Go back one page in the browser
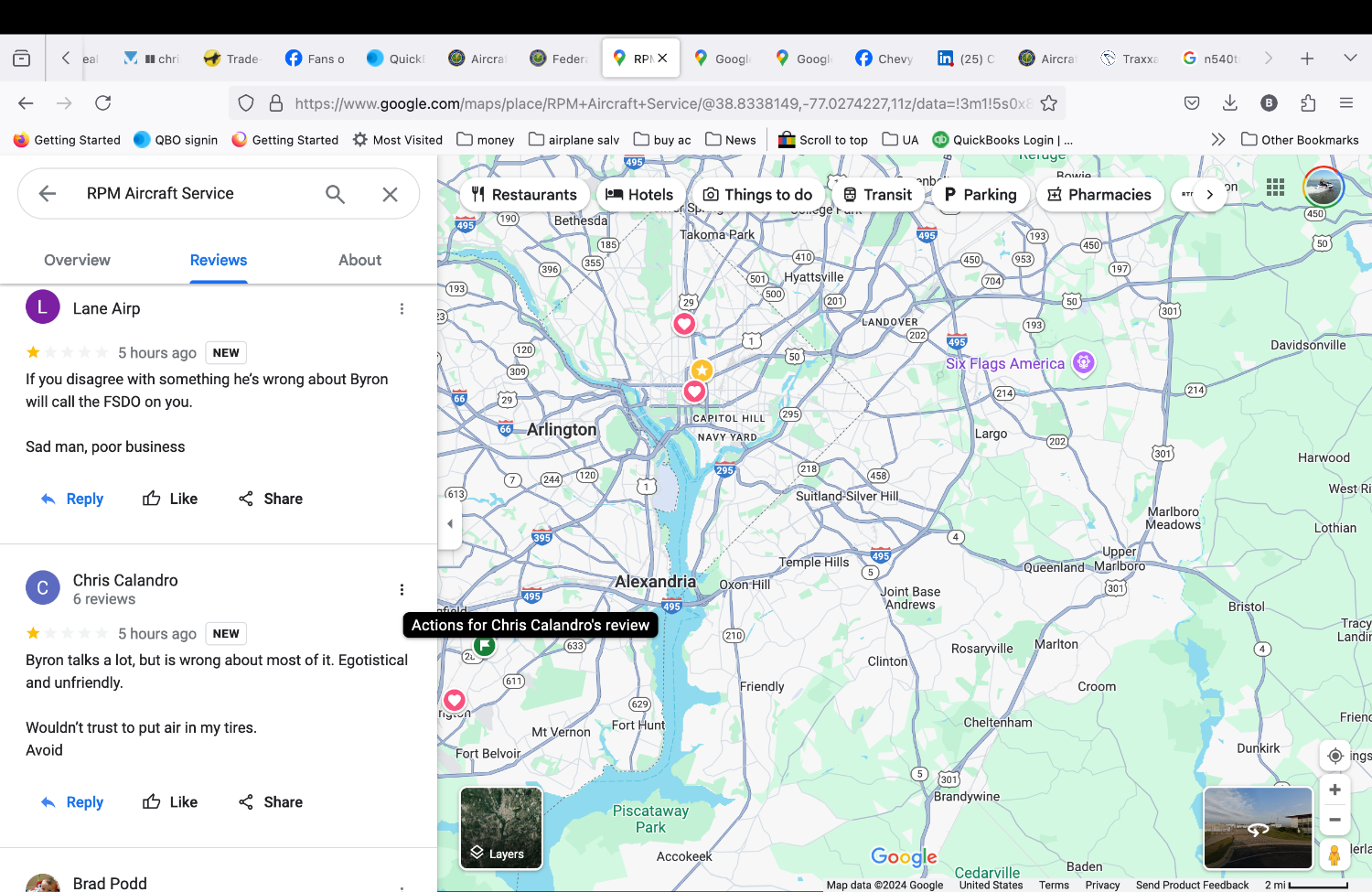This screenshot has width=1372, height=892. 26,103
